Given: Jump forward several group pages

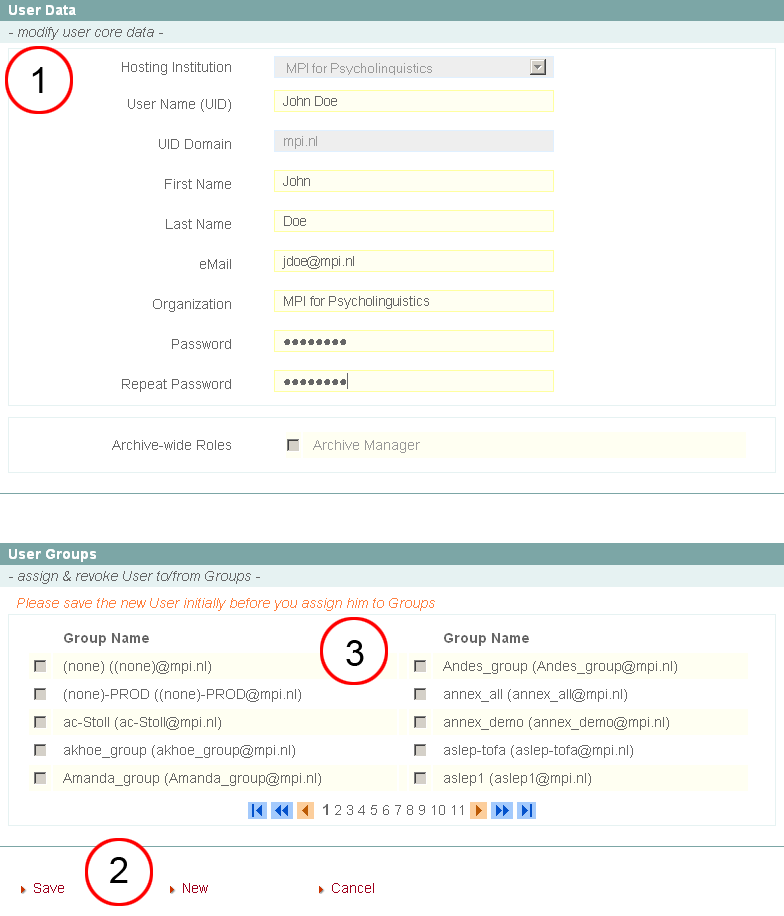Looking at the screenshot, I should pos(502,810).
